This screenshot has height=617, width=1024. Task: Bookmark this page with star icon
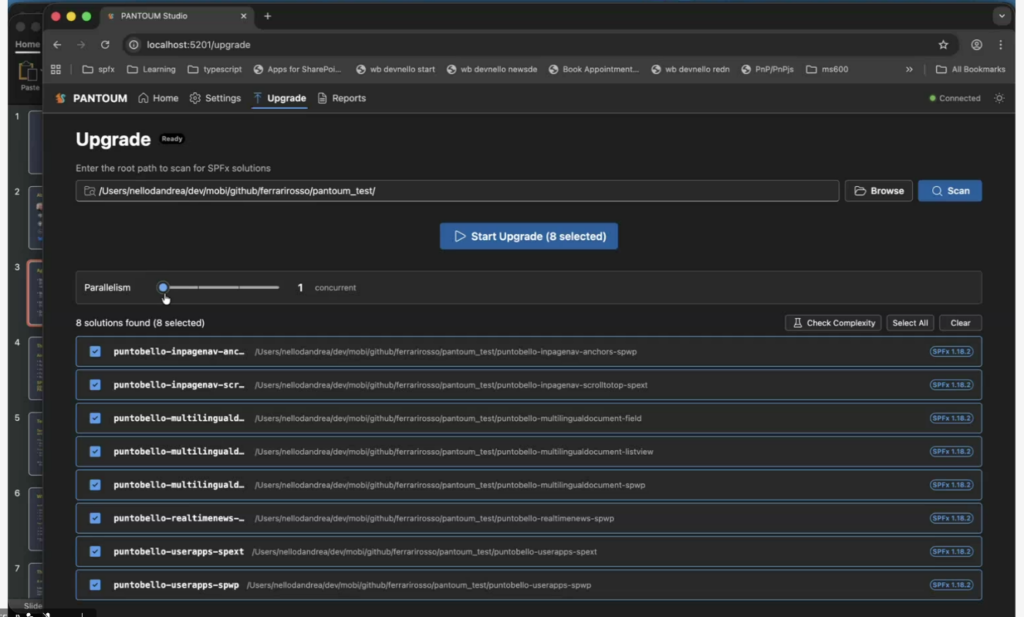point(943,45)
